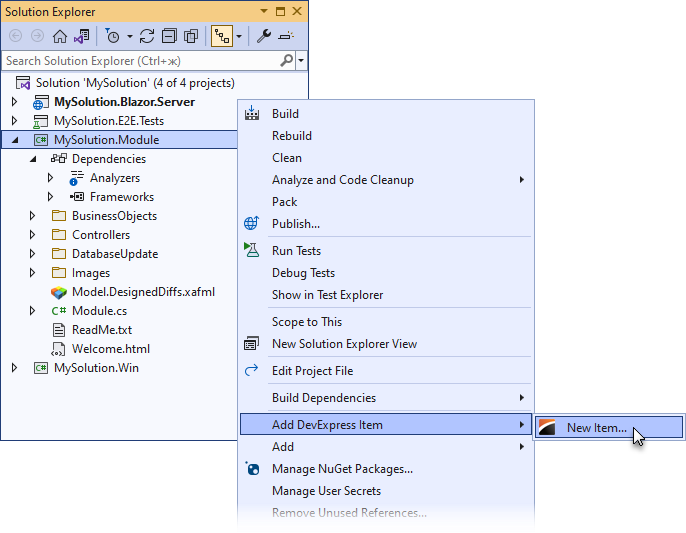The image size is (686, 533).
Task: Expand the BusinessObjects folder
Action: (32, 215)
